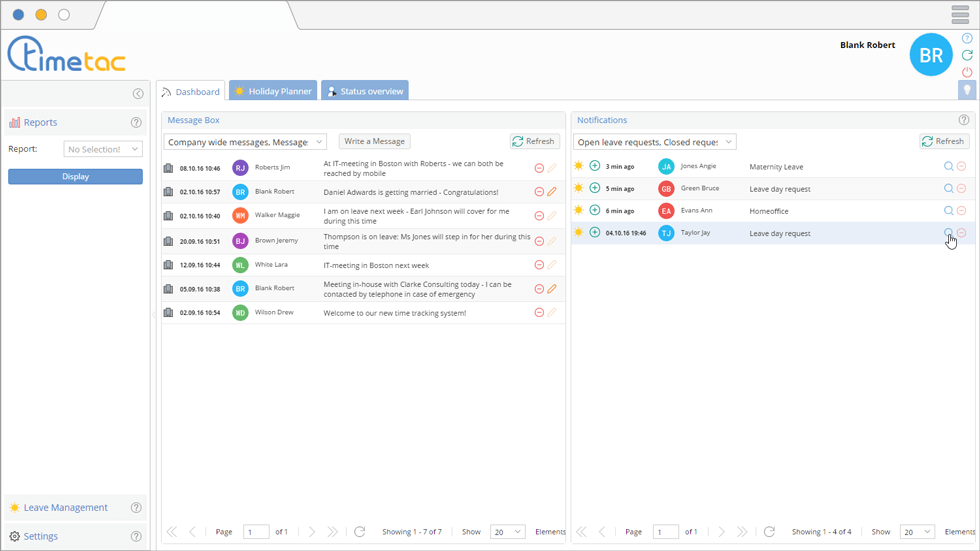Expand the Message Box elements-per-page dropdown
980x551 pixels.
click(507, 532)
